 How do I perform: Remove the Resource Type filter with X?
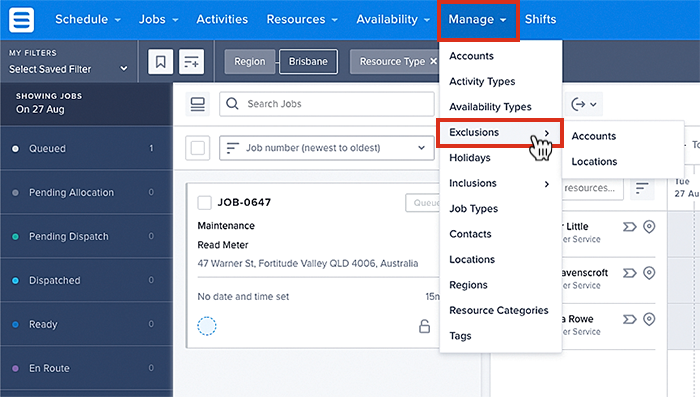coord(433,61)
